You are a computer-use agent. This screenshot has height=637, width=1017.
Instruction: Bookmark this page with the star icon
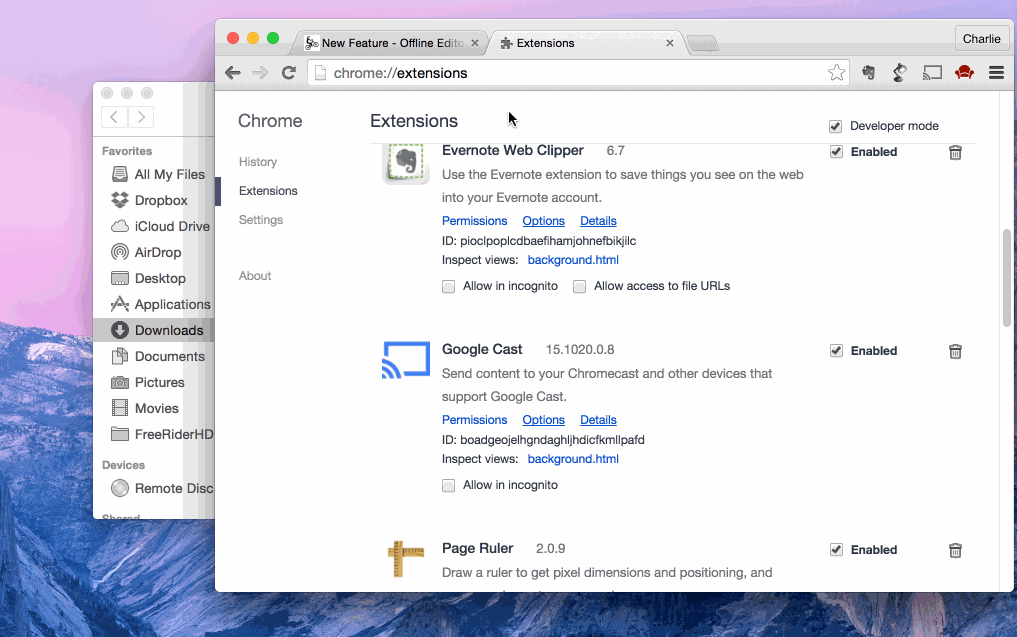(x=837, y=73)
